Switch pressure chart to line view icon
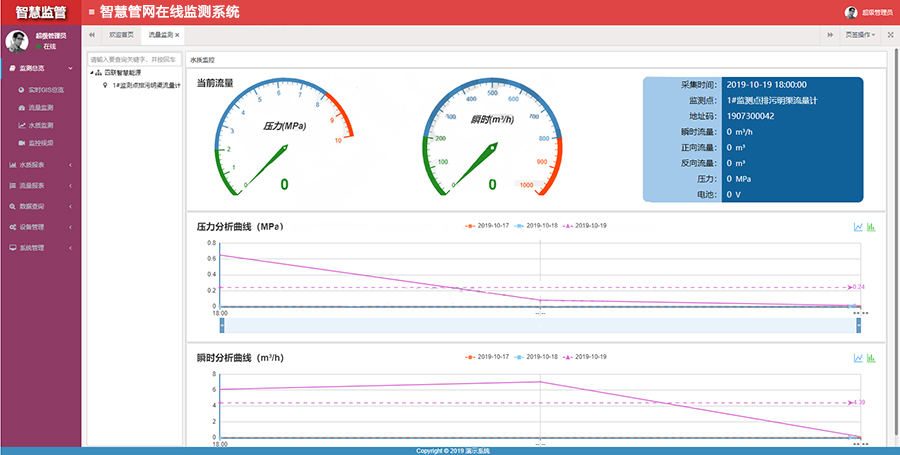The width and height of the screenshot is (900, 455). (x=858, y=227)
